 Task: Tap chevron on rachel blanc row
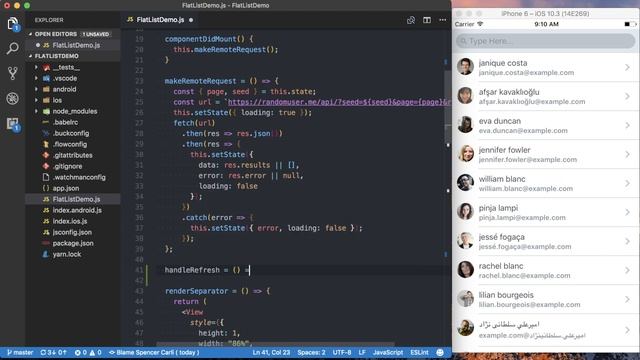(628, 270)
